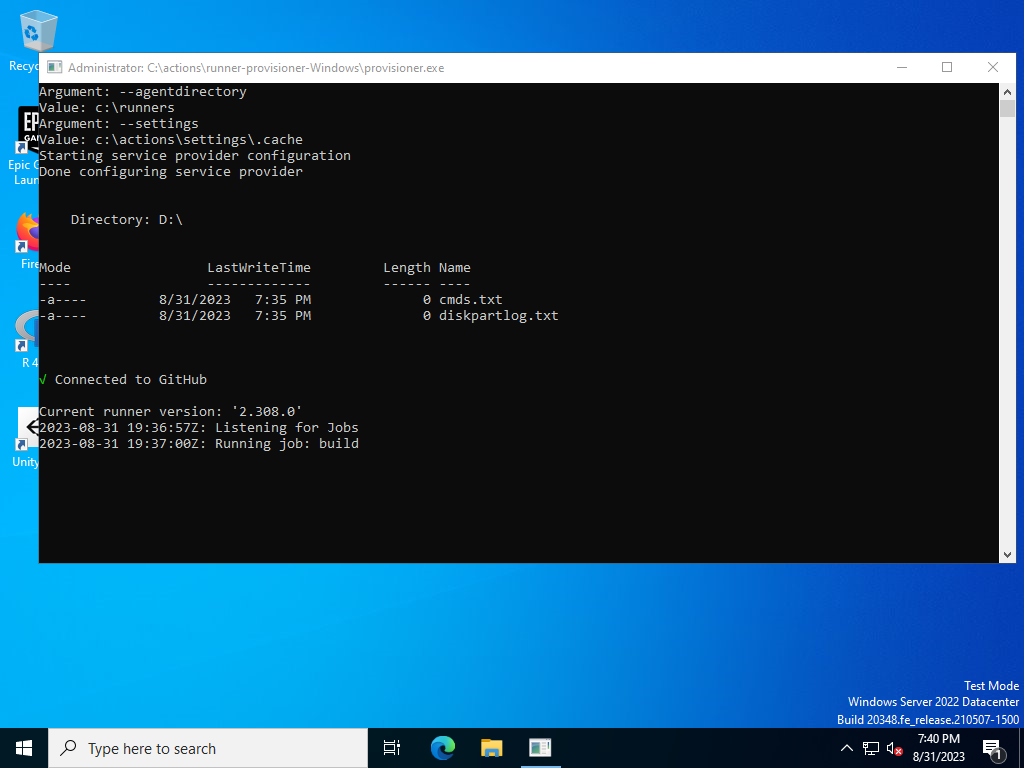Click the muted volume tray icon
Screen dimensions: 1024x768
point(894,748)
